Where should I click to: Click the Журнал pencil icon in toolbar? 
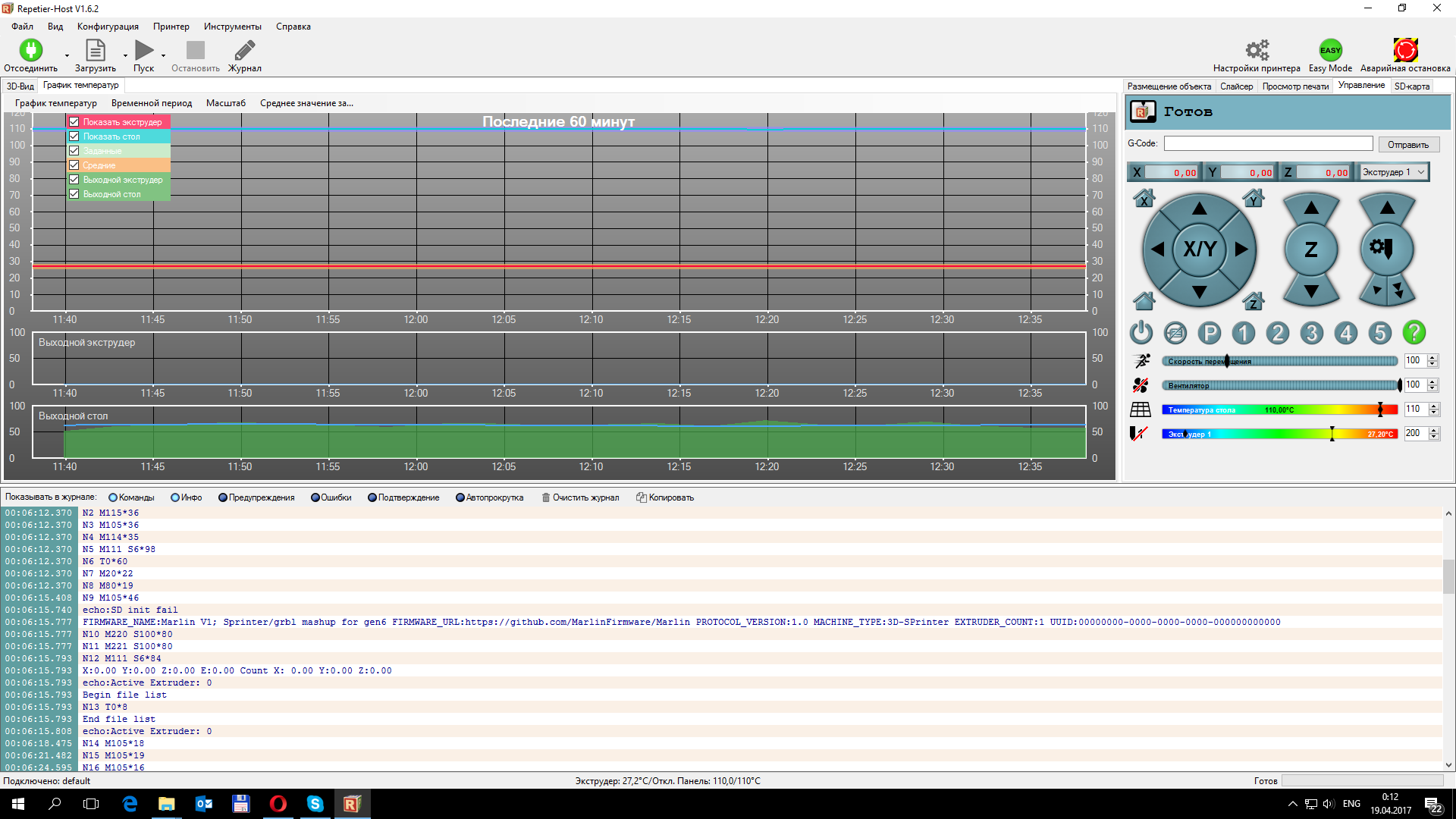coord(244,51)
